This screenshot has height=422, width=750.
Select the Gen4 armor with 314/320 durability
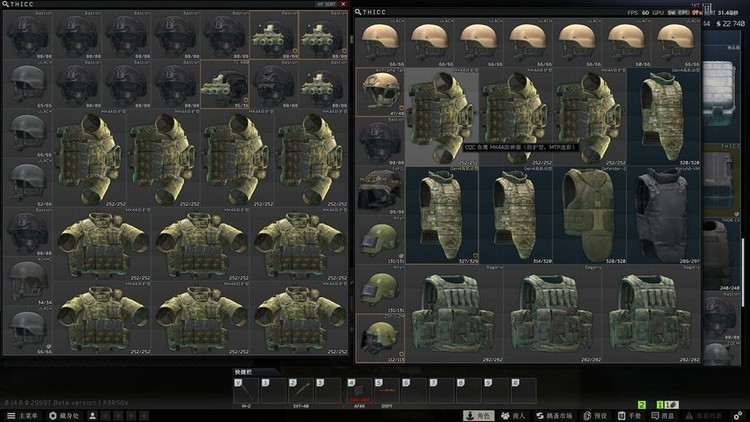[516, 215]
